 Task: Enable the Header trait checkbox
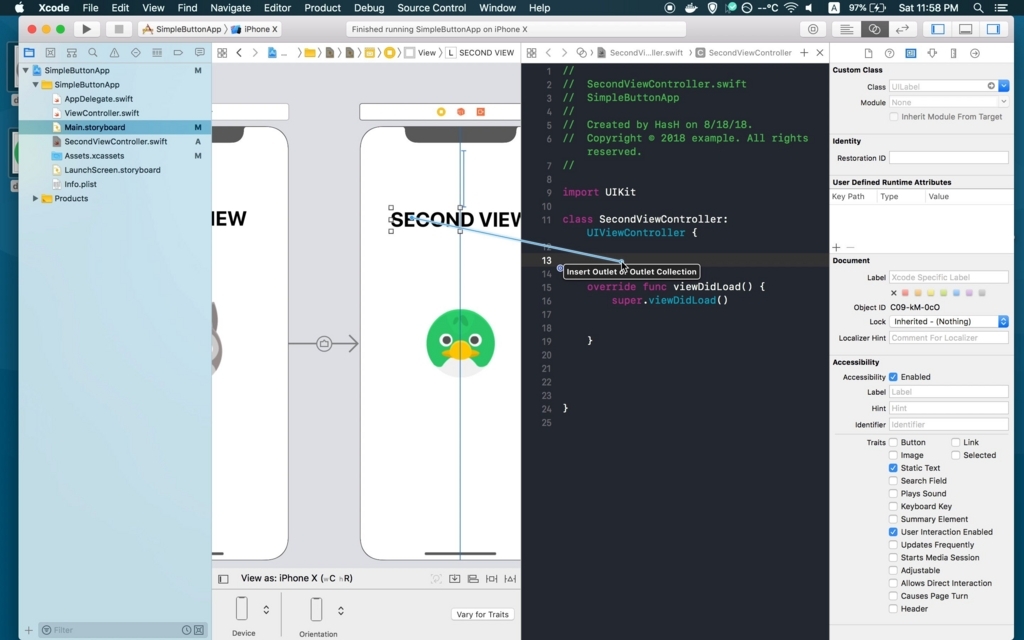pos(893,609)
